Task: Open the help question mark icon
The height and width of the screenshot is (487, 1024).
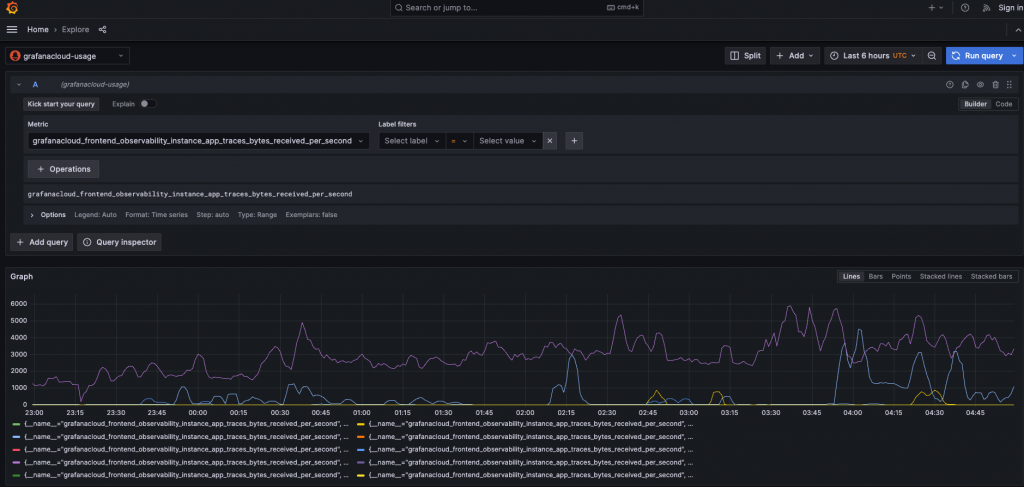Action: (x=965, y=8)
